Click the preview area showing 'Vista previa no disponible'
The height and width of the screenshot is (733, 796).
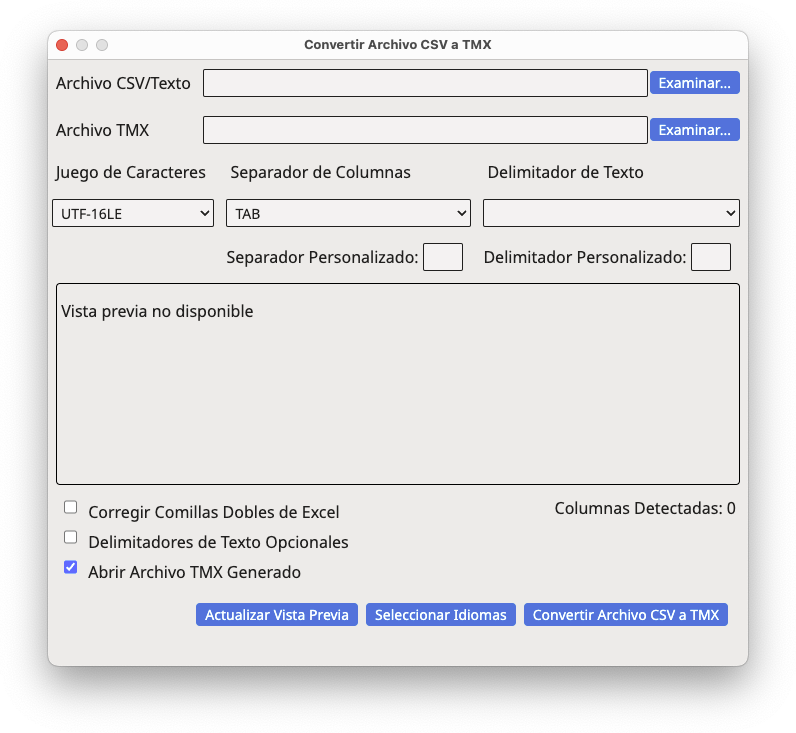(x=398, y=384)
